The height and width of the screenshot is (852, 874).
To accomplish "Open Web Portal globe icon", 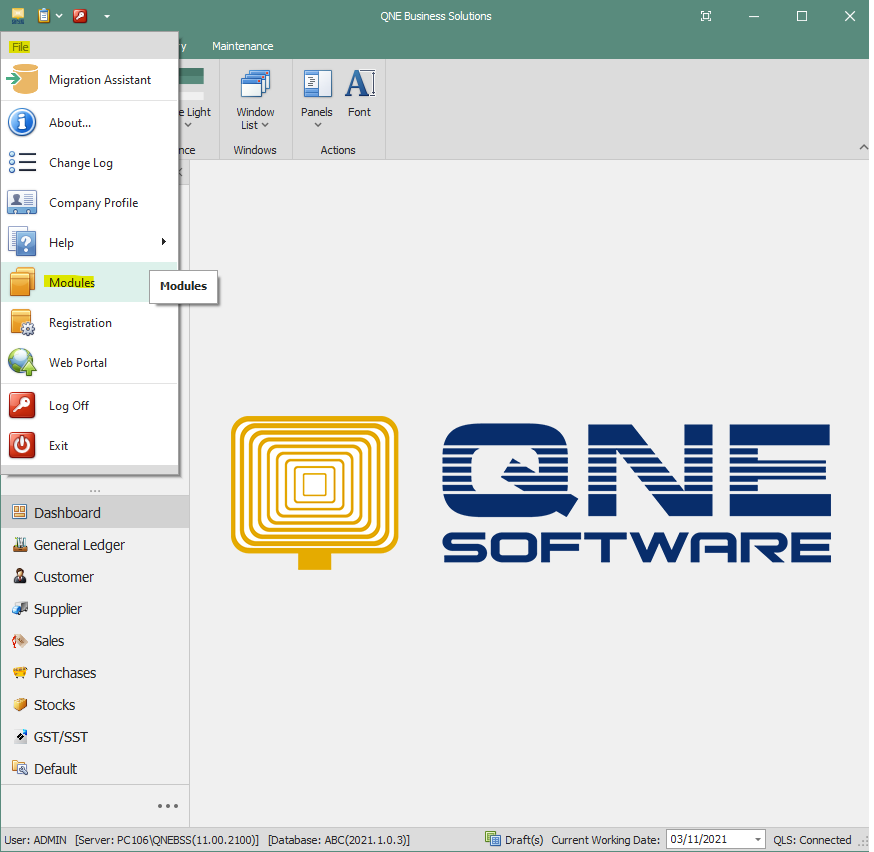I will pyautogui.click(x=22, y=363).
